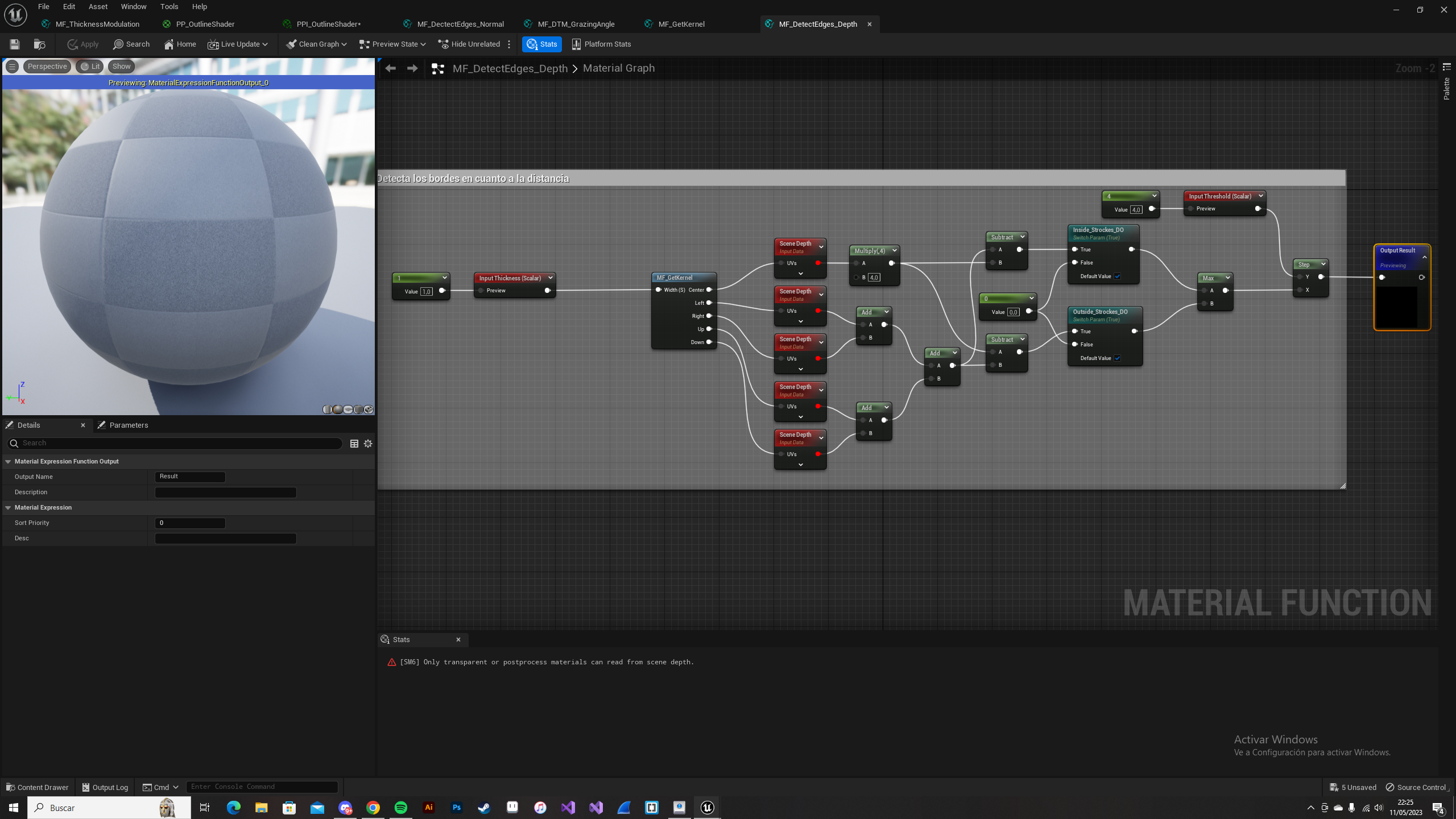Click the property matrix table icon
The image size is (1456, 819).
click(x=354, y=444)
